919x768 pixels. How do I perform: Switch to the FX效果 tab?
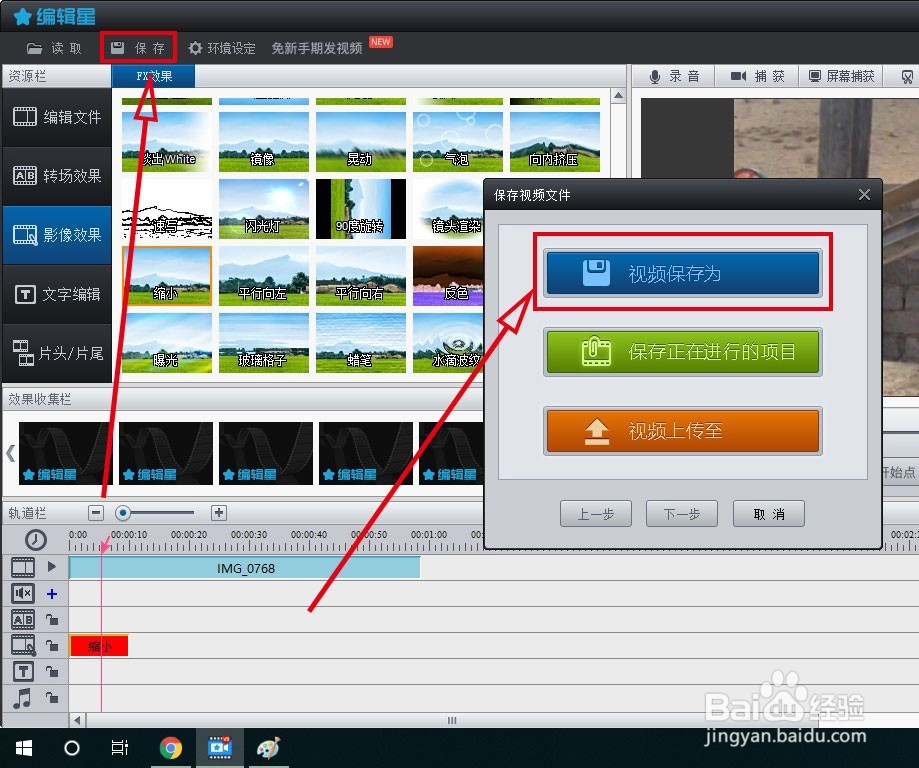pos(154,76)
